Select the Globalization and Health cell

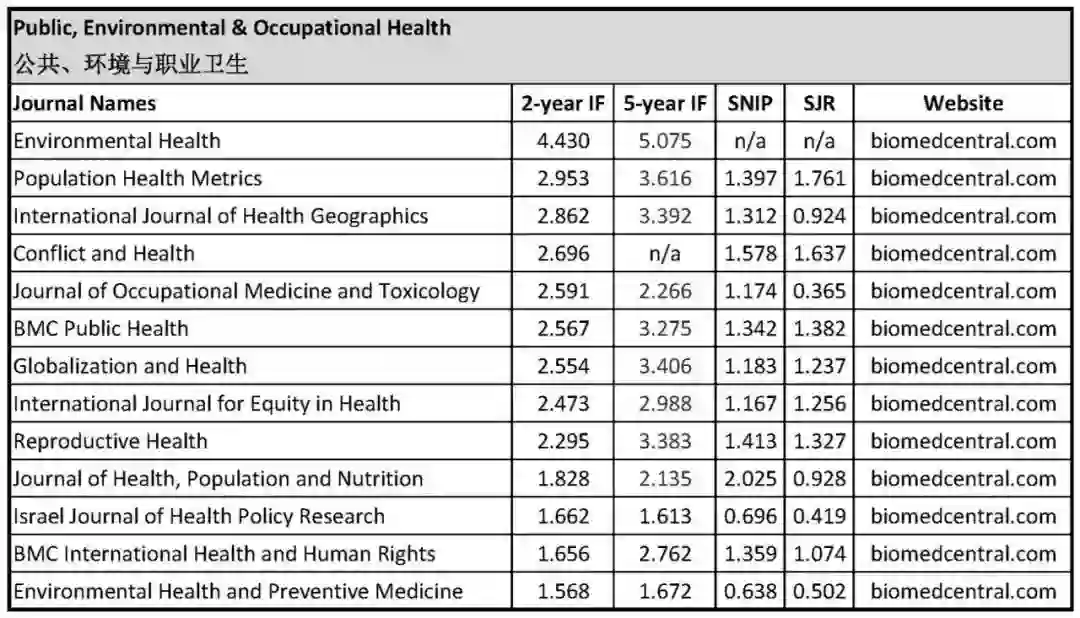pos(130,366)
